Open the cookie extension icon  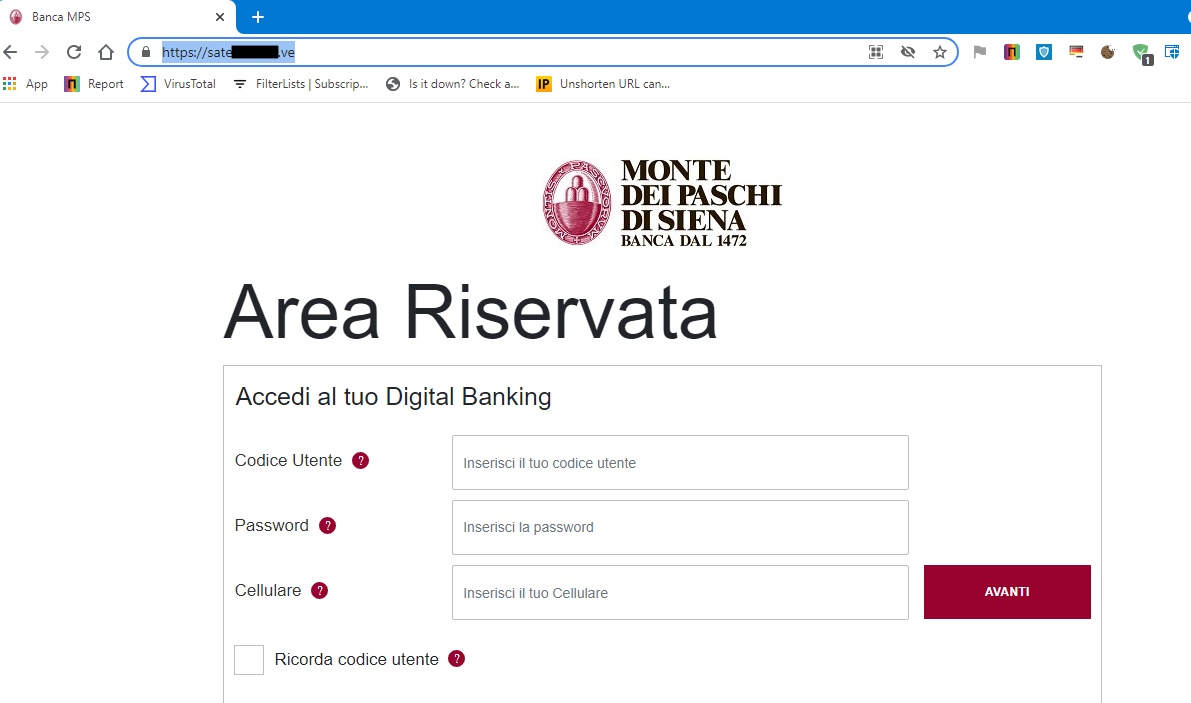coord(1108,52)
